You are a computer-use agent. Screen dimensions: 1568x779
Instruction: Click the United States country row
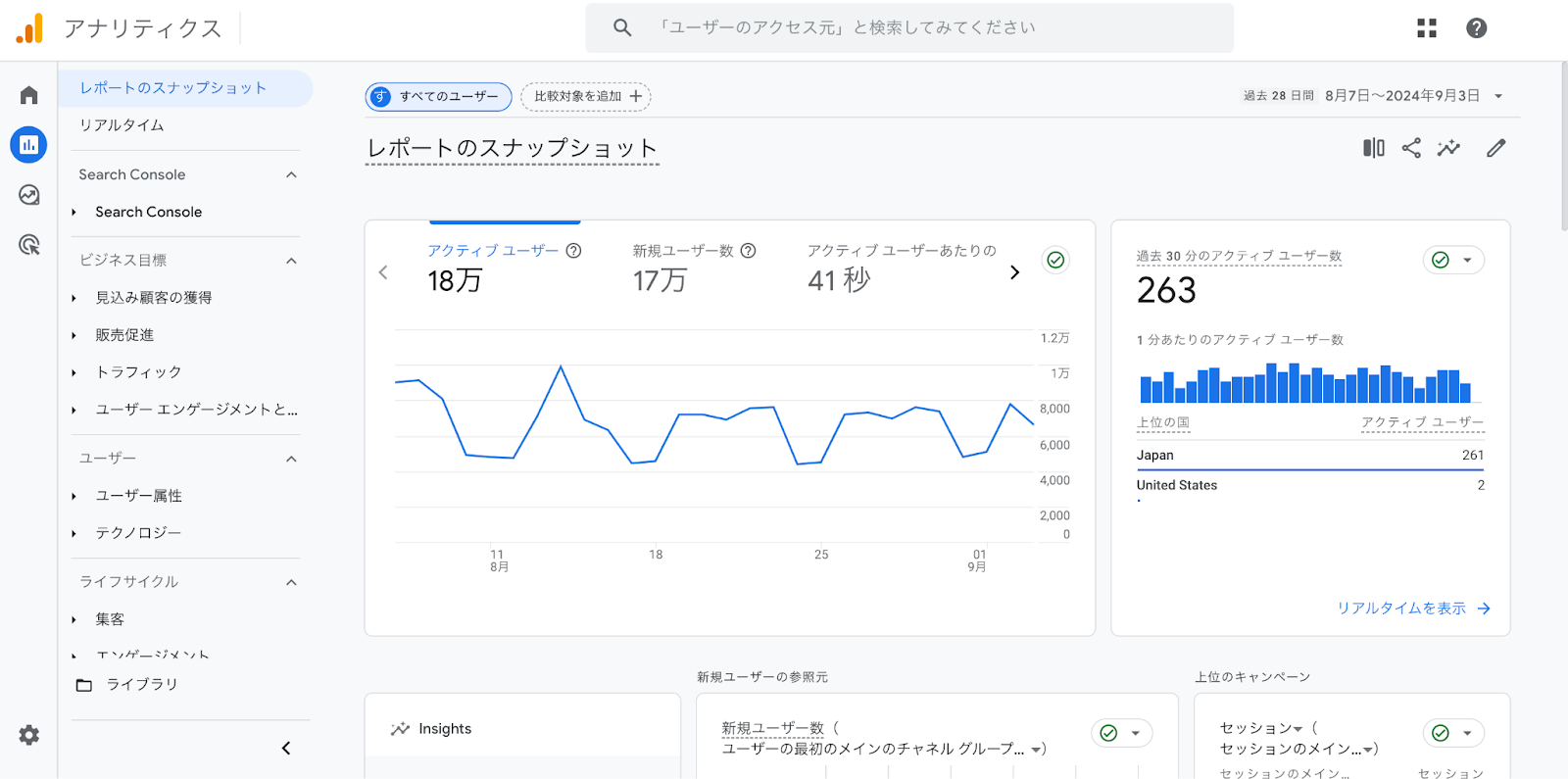coord(1310,486)
